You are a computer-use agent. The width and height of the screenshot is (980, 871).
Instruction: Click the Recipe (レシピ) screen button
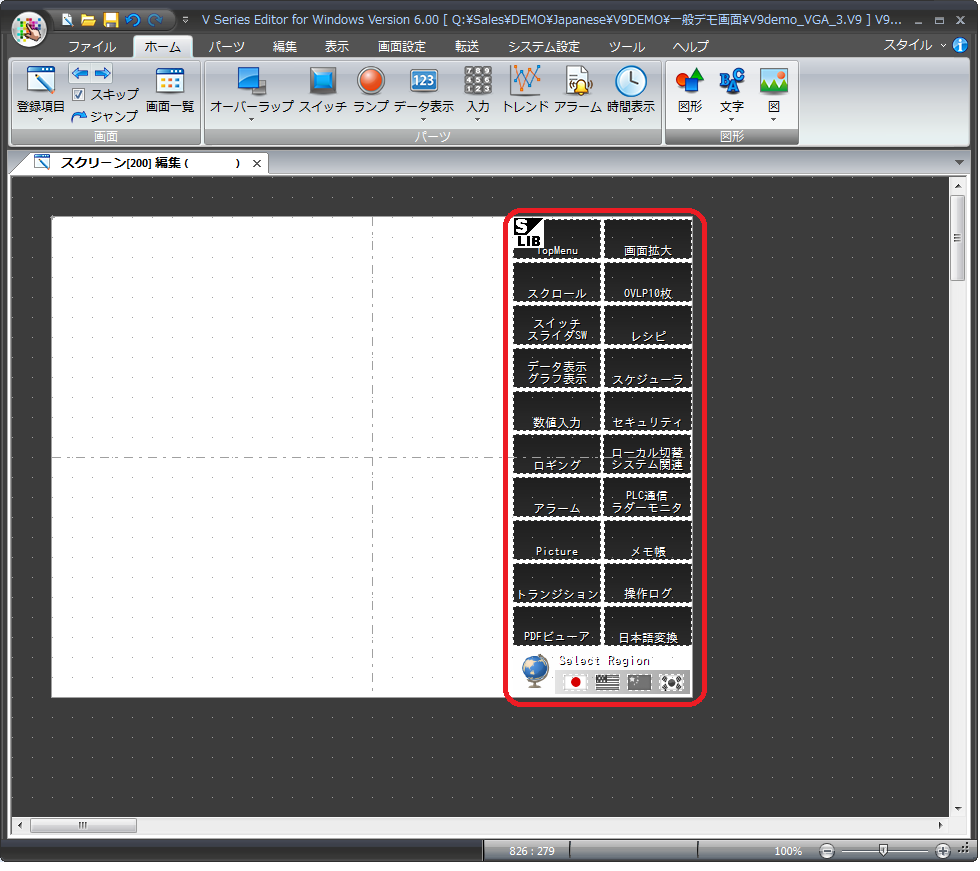coord(648,325)
